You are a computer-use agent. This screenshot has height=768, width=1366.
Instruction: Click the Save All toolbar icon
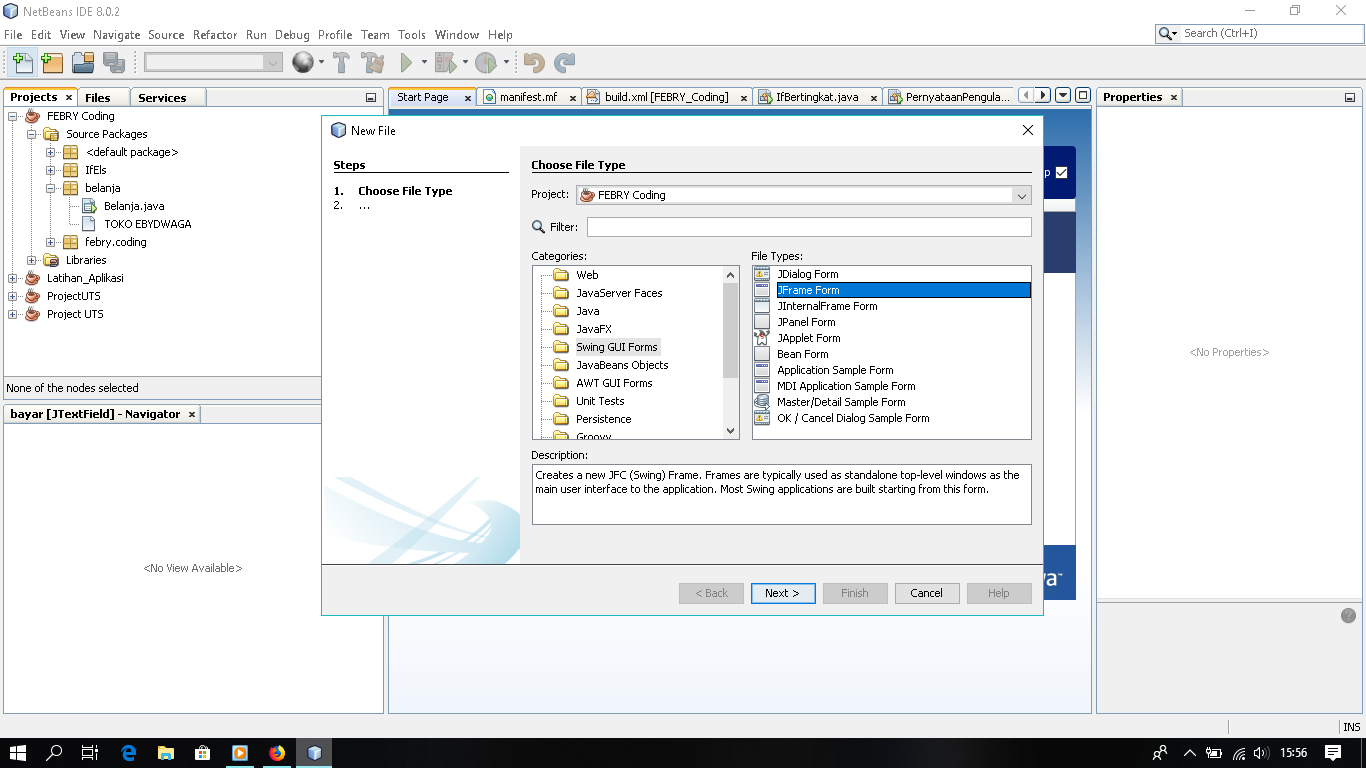113,62
